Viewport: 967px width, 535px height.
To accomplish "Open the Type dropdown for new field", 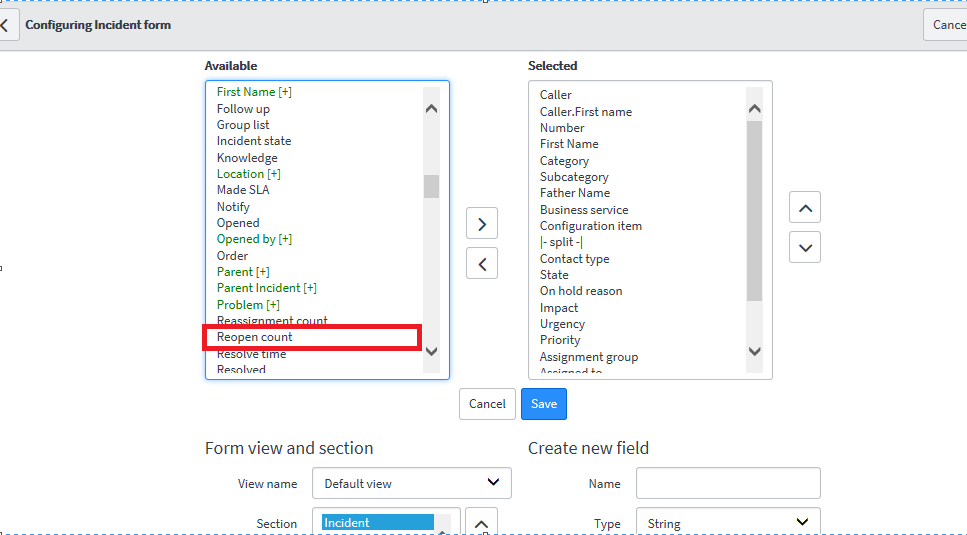I will point(728,523).
